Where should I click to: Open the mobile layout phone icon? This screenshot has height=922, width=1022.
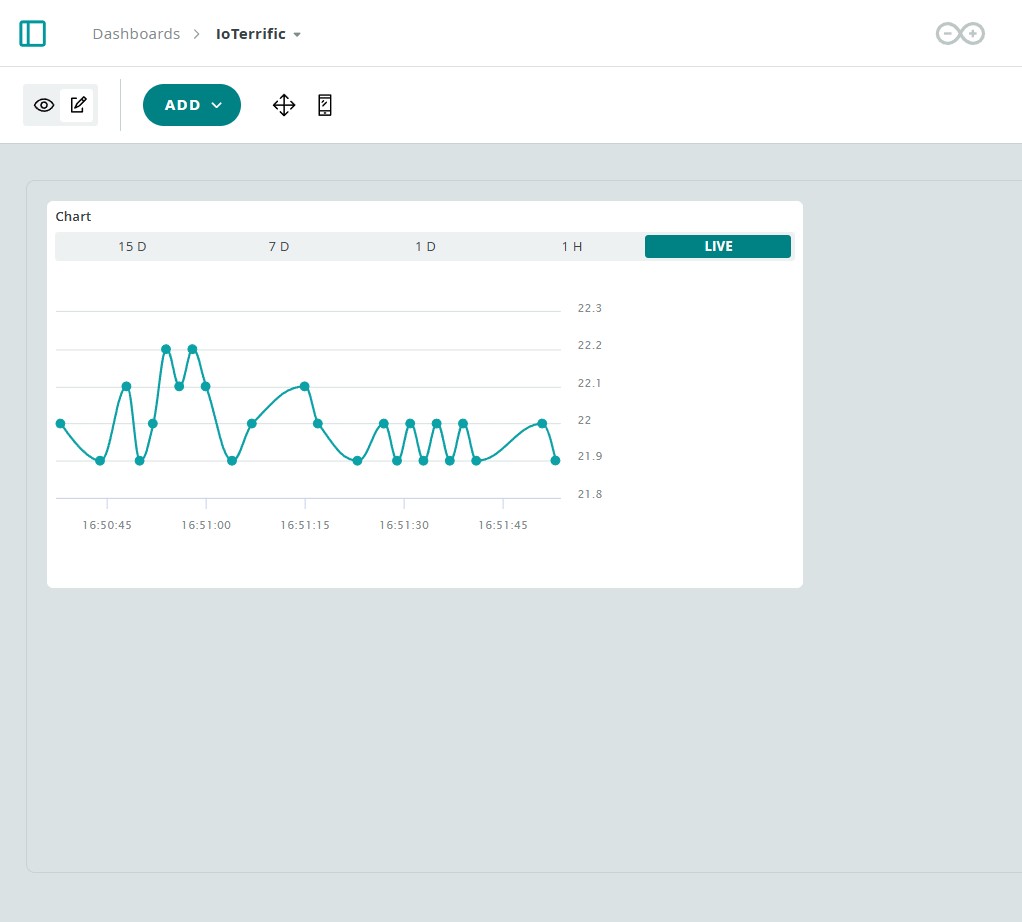tap(325, 105)
